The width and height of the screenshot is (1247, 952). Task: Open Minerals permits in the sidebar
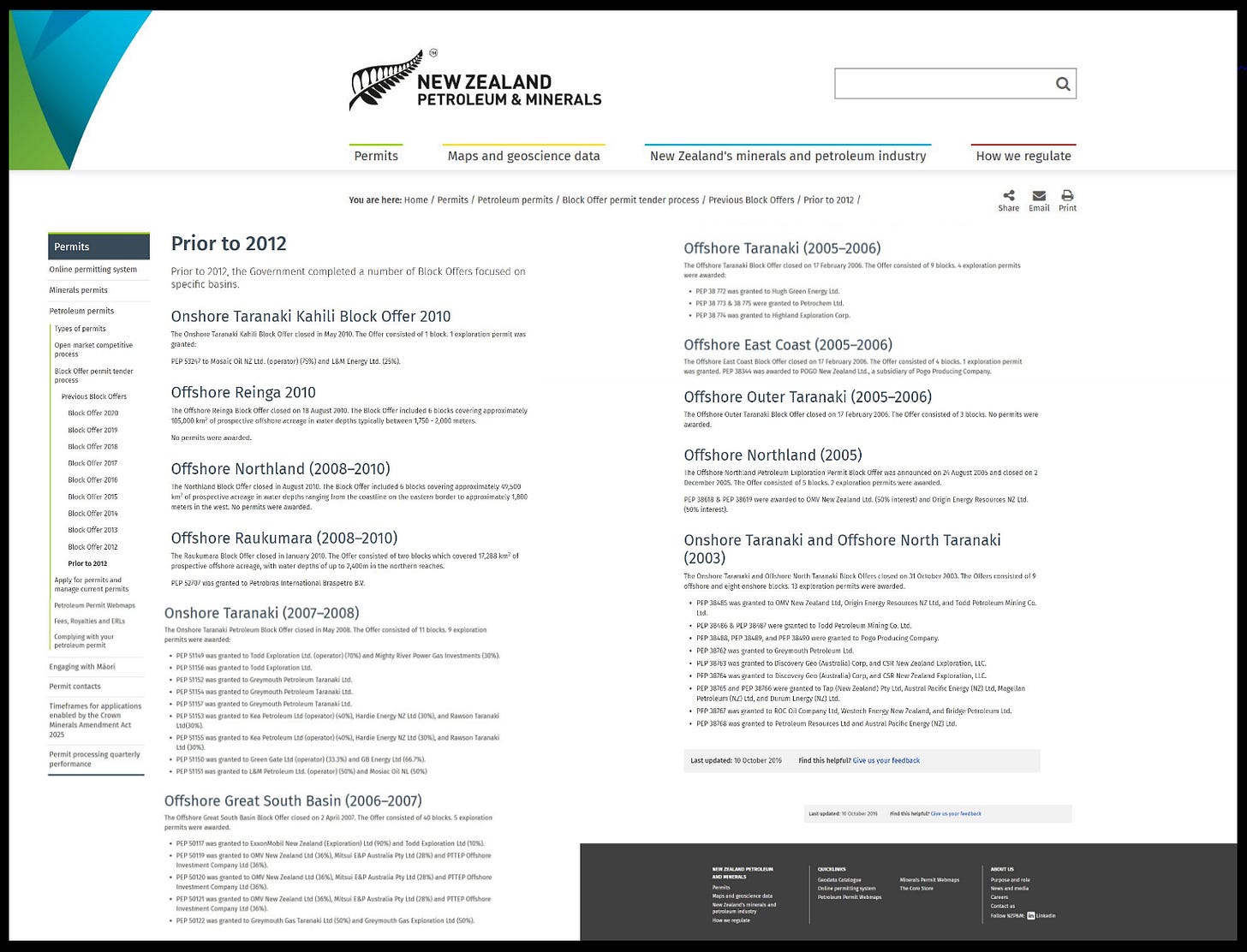pyautogui.click(x=78, y=290)
